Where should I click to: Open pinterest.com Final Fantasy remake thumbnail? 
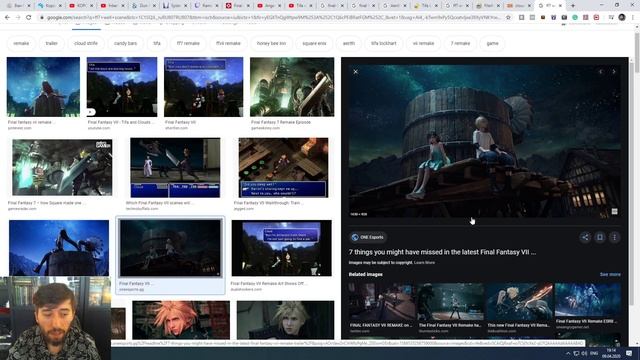(x=43, y=87)
